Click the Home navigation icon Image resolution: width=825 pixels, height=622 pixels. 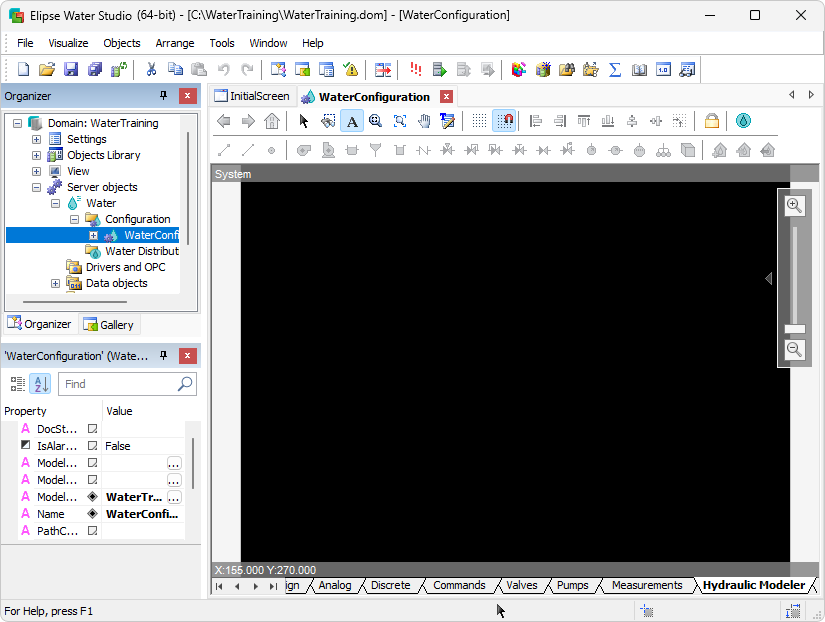(x=272, y=121)
